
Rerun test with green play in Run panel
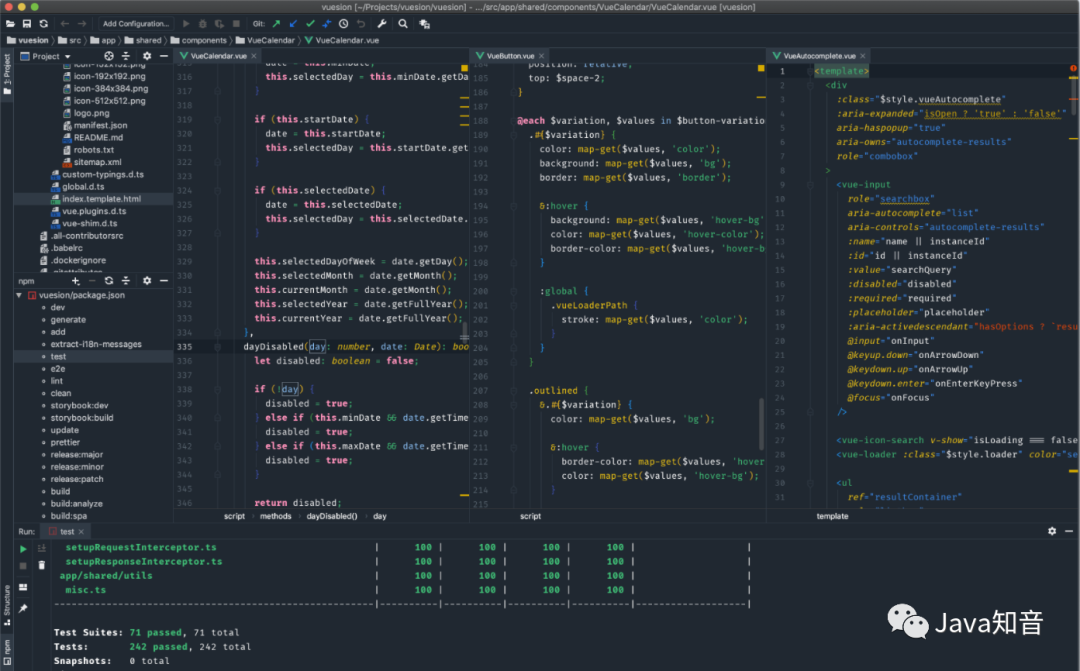(x=23, y=549)
